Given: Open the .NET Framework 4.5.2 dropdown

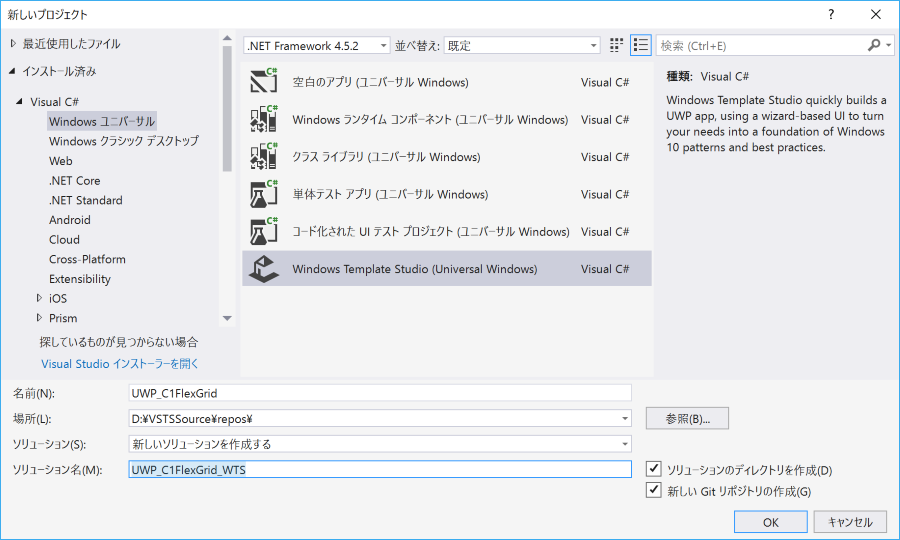Looking at the screenshot, I should click(317, 45).
